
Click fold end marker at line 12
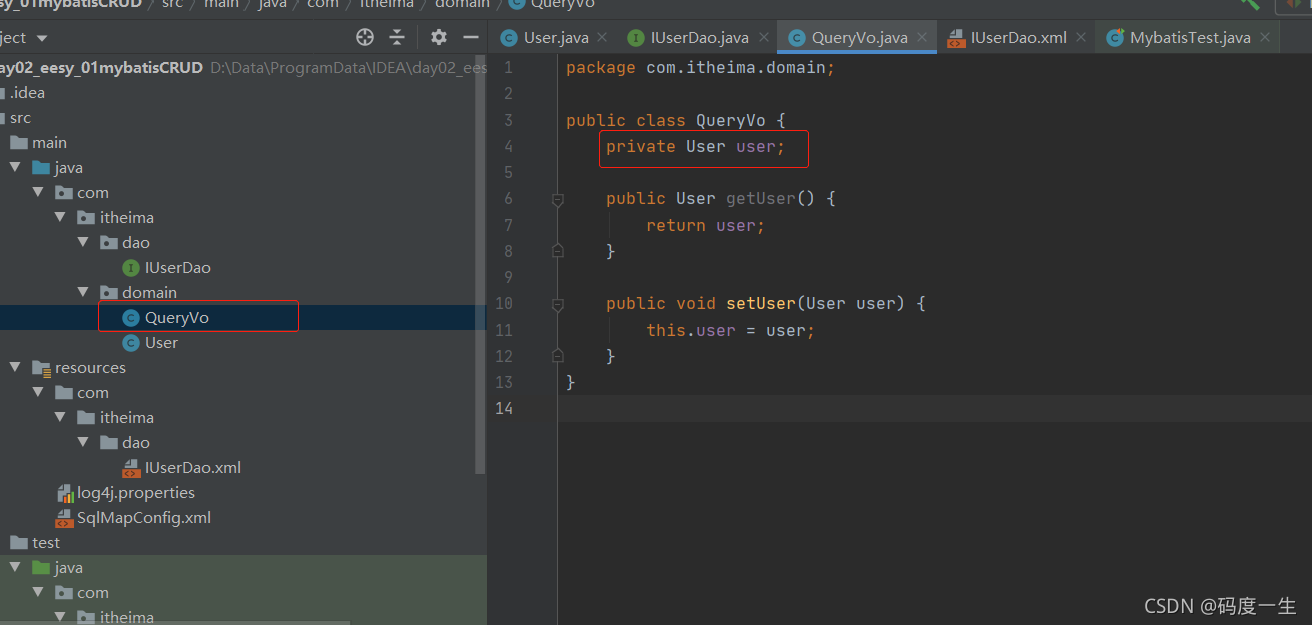coord(558,356)
